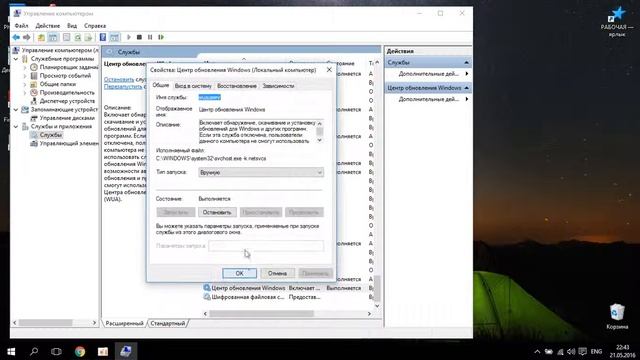640x360 pixels.
Task: Open the Корзина desktop icon
Action: (x=617, y=316)
